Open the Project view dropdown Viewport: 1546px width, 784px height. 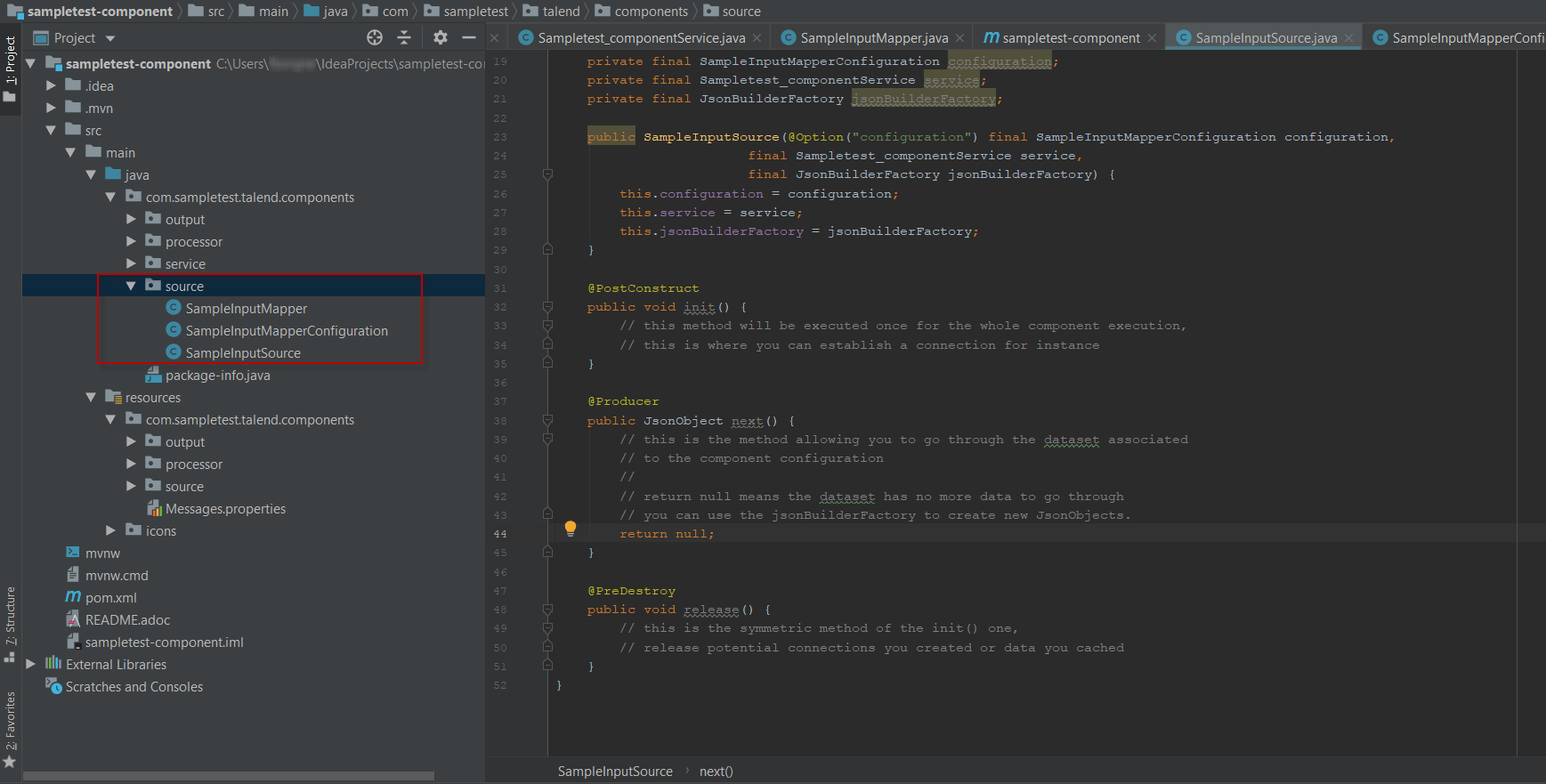click(x=110, y=38)
